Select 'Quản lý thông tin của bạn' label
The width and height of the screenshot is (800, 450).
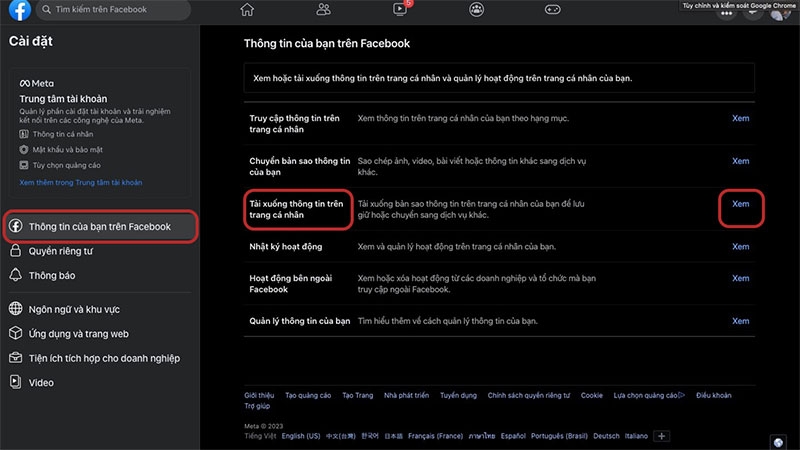pos(299,321)
